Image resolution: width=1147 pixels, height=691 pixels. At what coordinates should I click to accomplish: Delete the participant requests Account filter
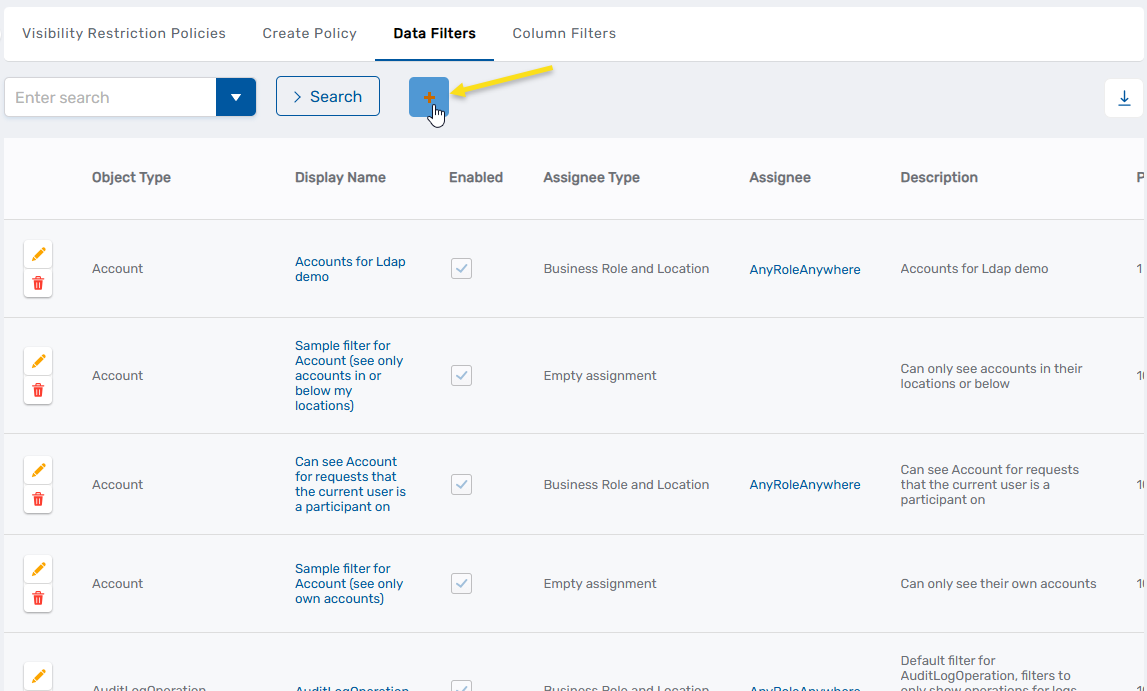tap(37, 498)
